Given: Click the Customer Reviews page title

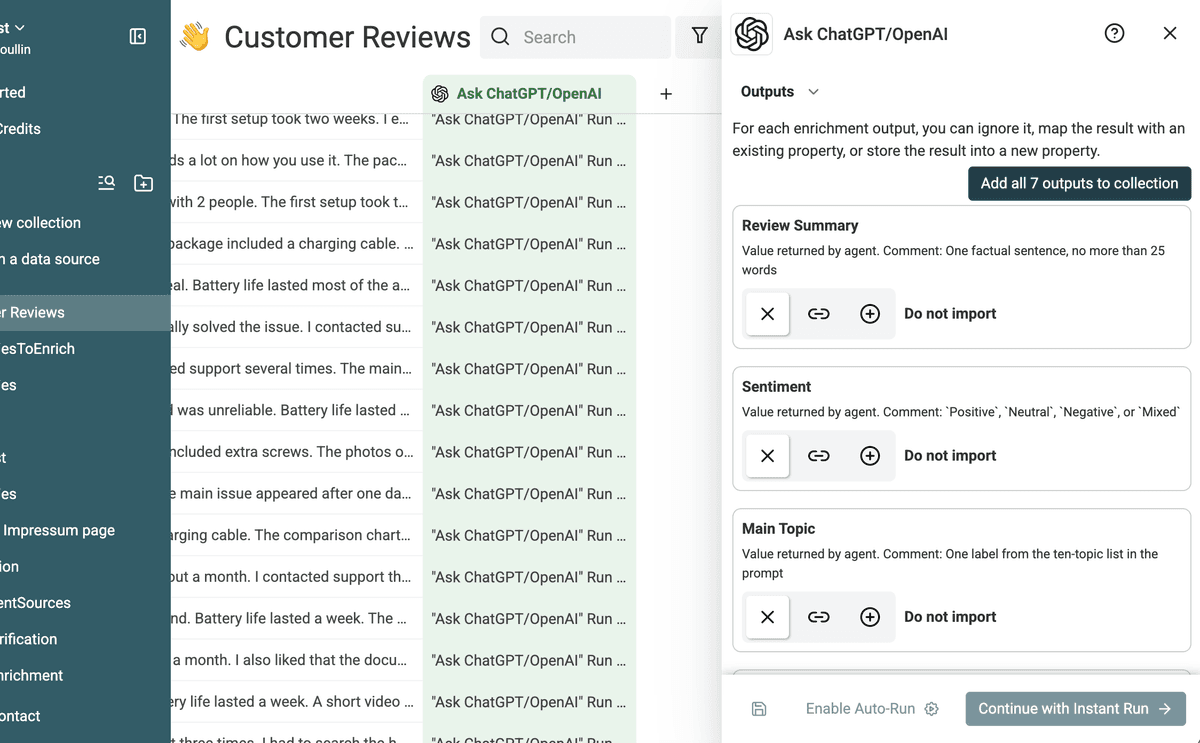Looking at the screenshot, I should 347,37.
